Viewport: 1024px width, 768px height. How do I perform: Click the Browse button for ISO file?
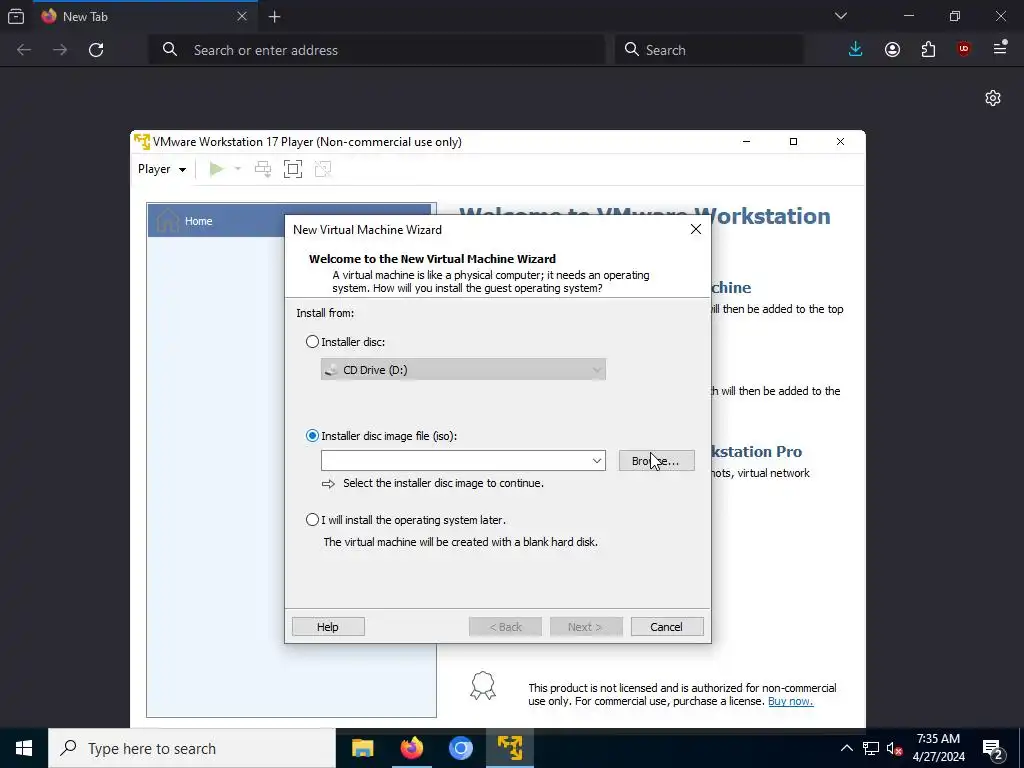[x=656, y=460]
